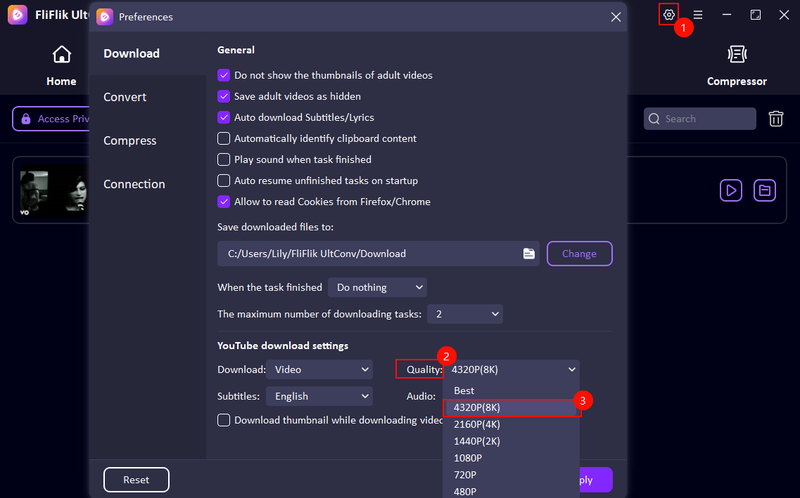The image size is (800, 498).
Task: Click Access Private button in main window
Action: [51, 119]
